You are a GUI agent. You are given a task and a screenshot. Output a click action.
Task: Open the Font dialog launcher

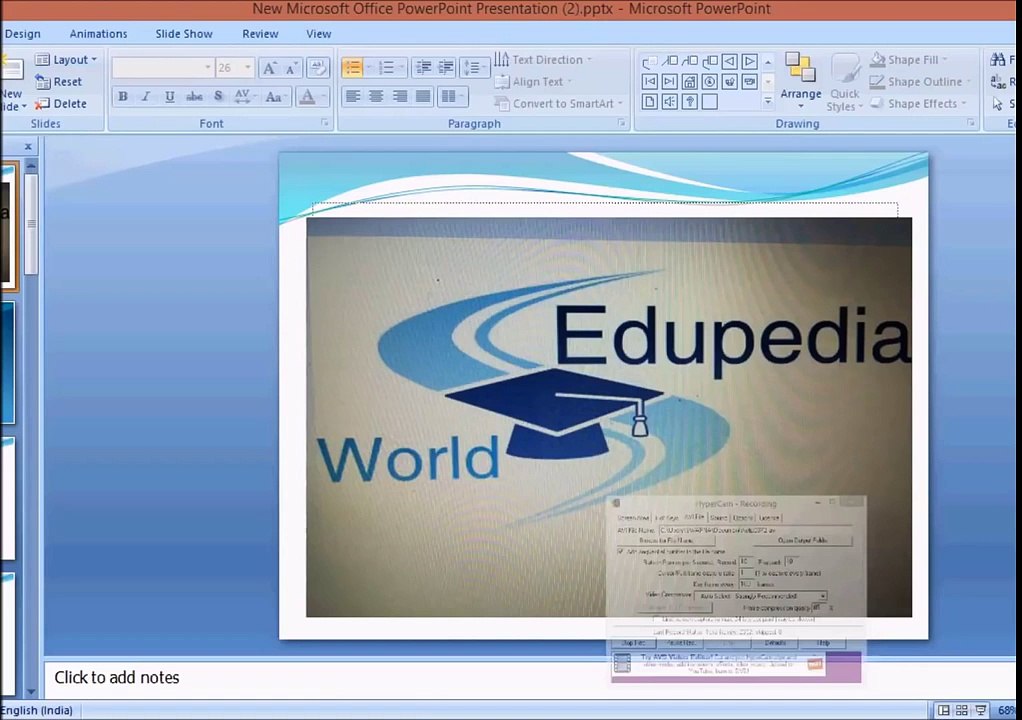[x=325, y=123]
